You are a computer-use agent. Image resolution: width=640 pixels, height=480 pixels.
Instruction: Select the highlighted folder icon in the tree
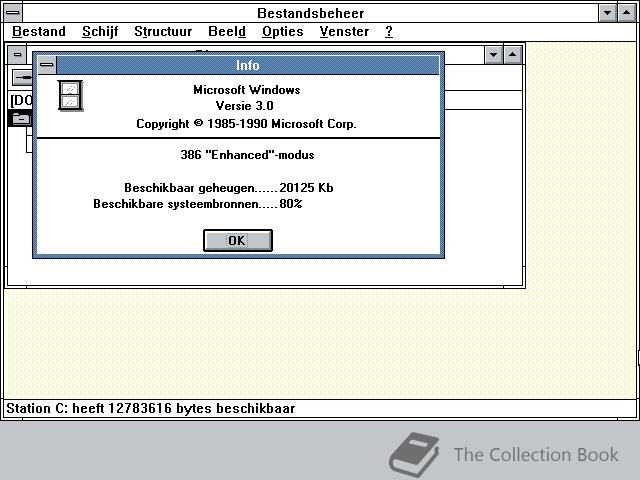(20, 118)
